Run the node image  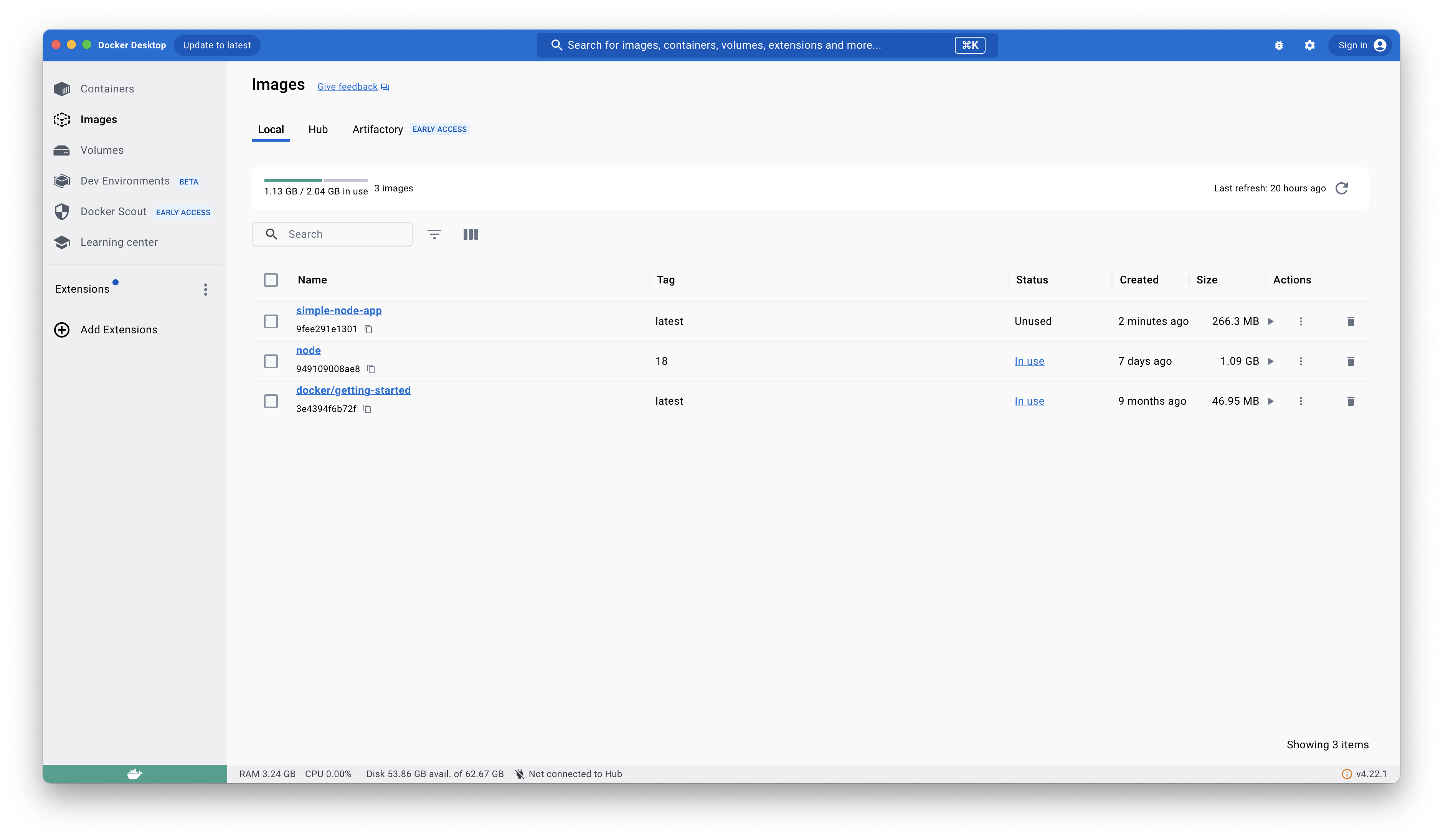click(x=1271, y=361)
